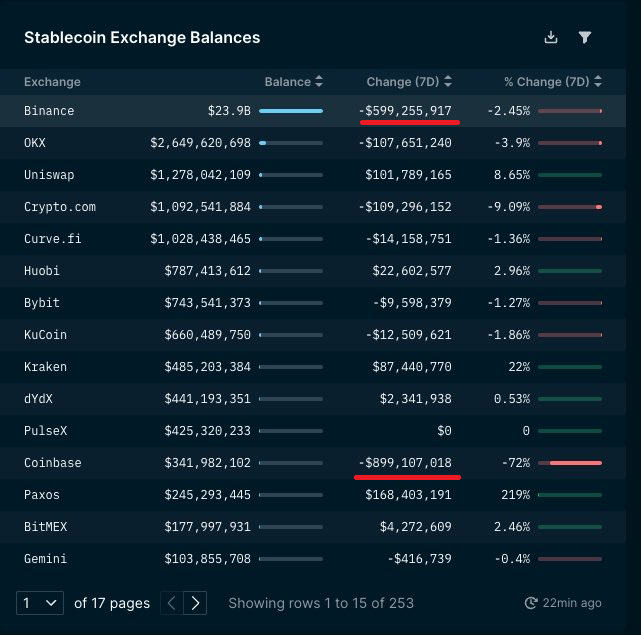Image resolution: width=641 pixels, height=635 pixels.
Task: Click the OKX exchange name
Action: 35,143
